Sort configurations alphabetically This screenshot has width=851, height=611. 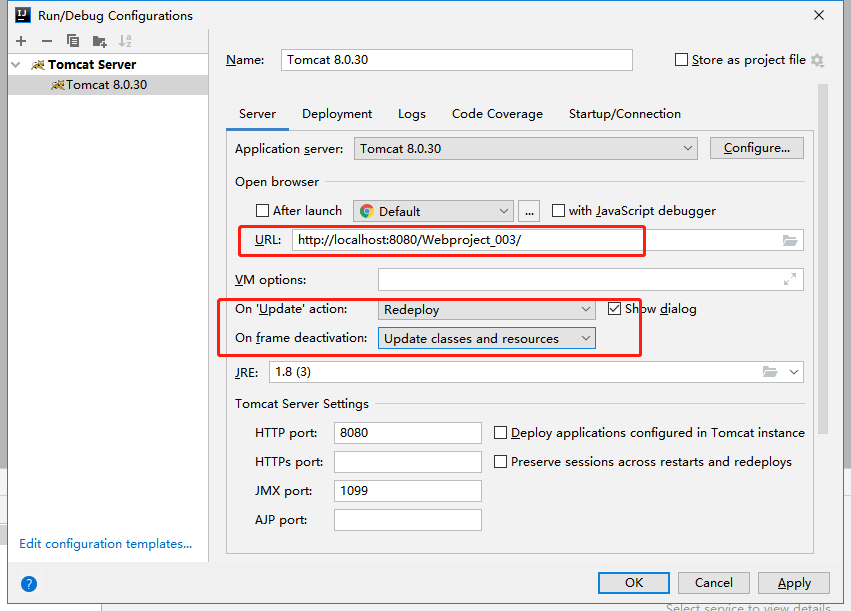pyautogui.click(x=125, y=41)
